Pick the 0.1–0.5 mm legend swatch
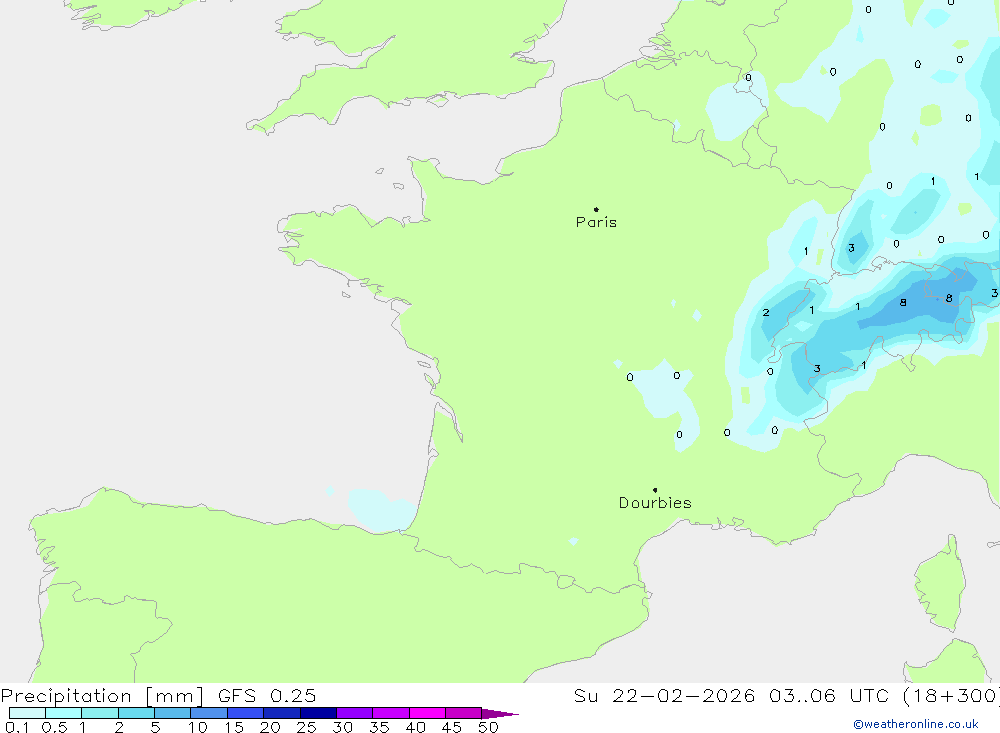Viewport: 1000px width, 733px height. [27, 713]
